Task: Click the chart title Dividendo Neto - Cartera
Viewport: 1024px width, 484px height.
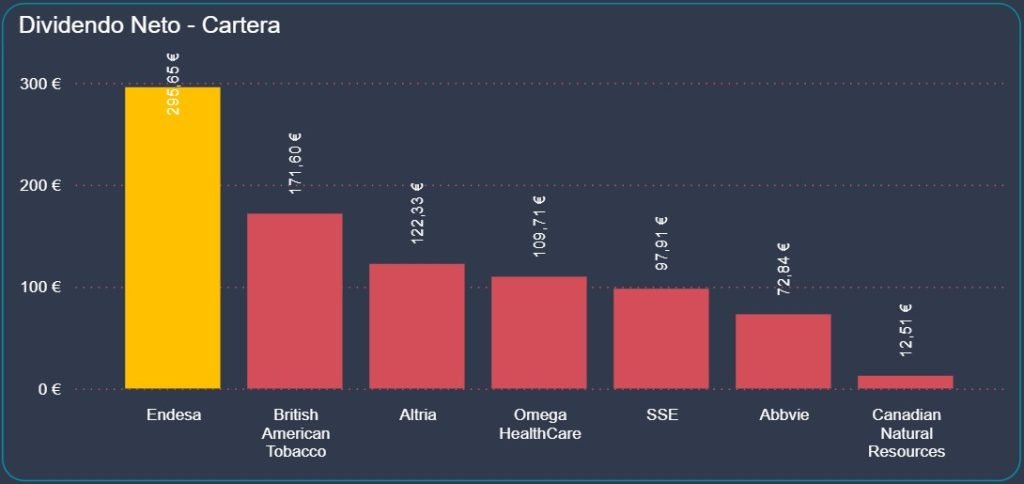Action: (x=149, y=26)
